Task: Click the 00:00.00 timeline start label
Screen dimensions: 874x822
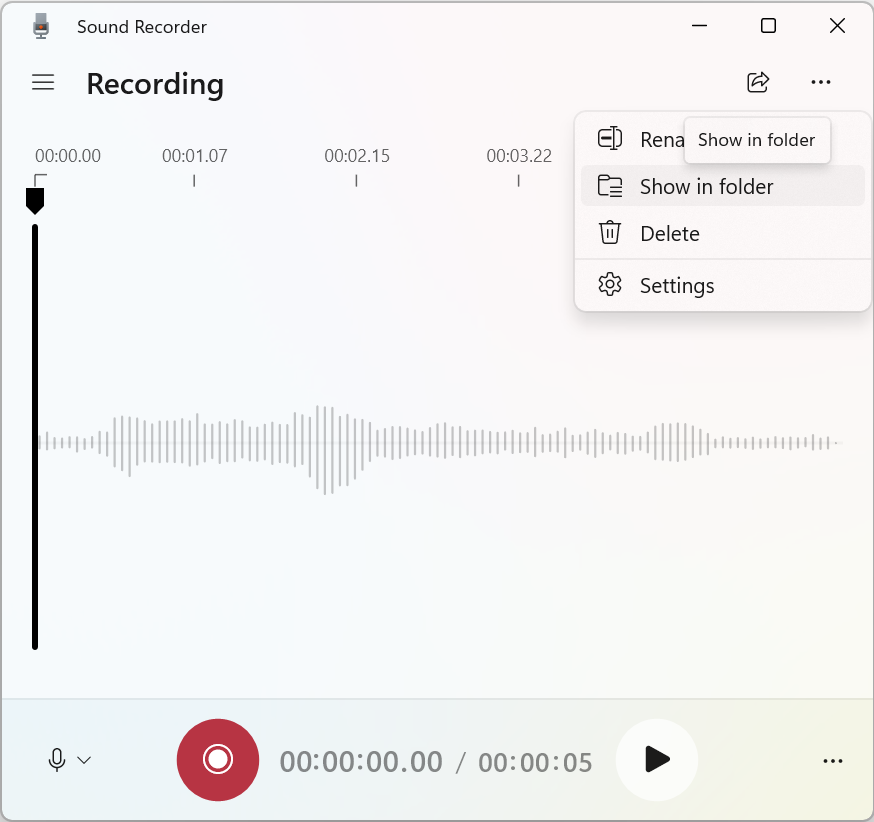Action: pos(68,155)
